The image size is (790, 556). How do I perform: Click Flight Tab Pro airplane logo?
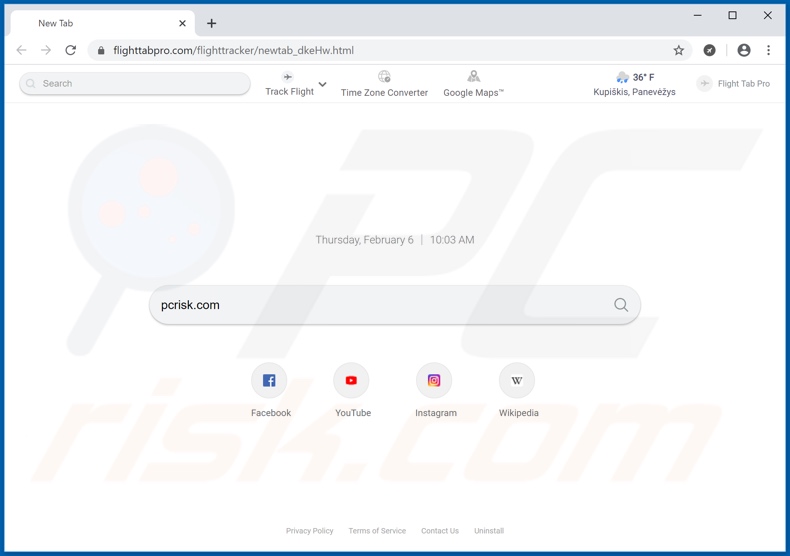(x=704, y=84)
